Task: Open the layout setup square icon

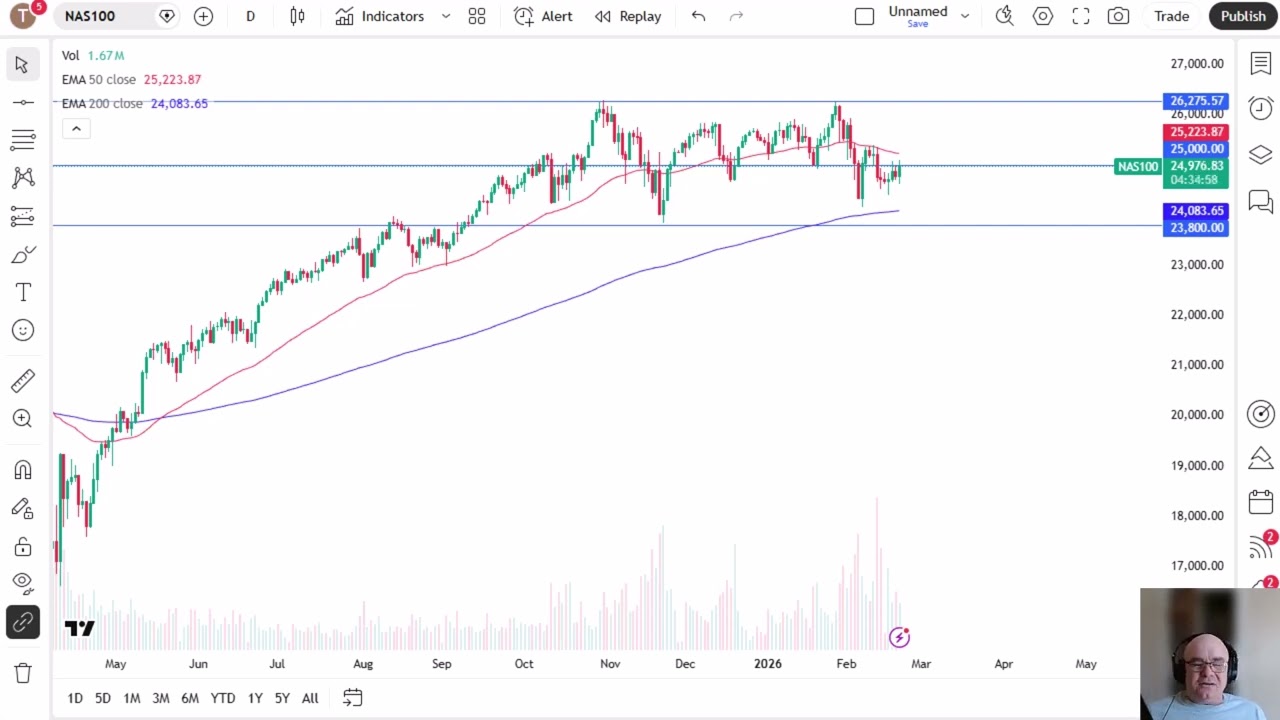Action: tap(864, 16)
